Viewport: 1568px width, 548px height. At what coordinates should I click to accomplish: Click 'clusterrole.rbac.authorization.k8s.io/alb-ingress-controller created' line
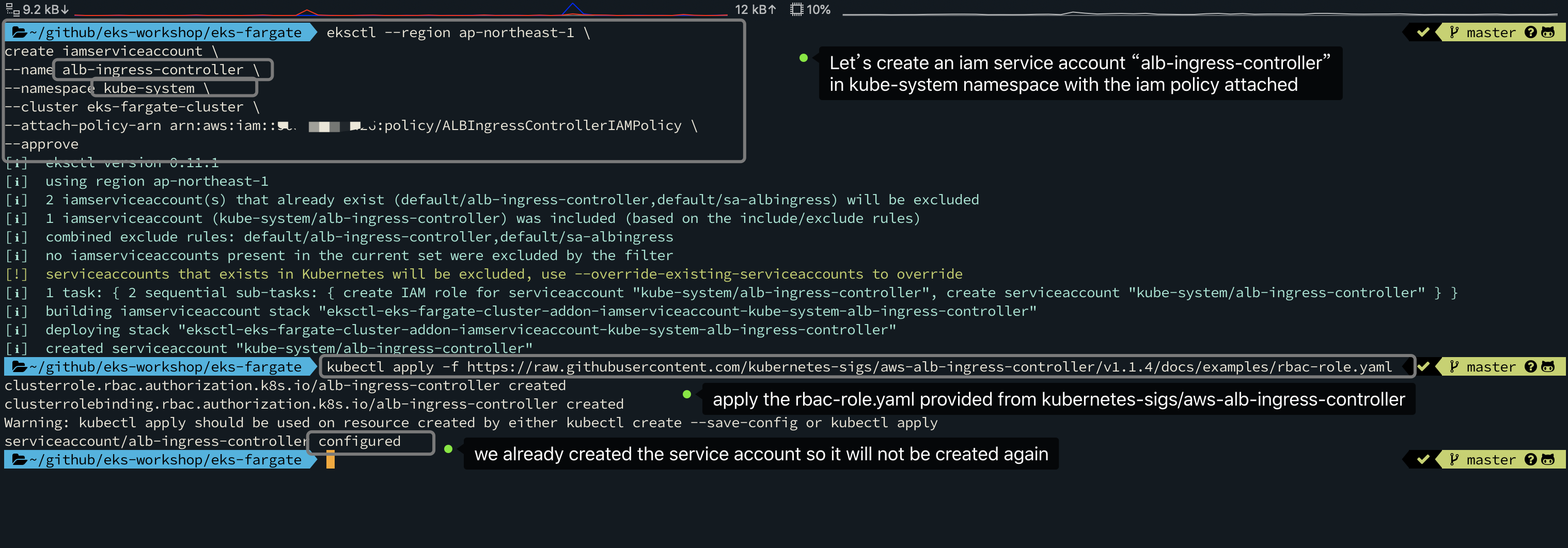286,385
